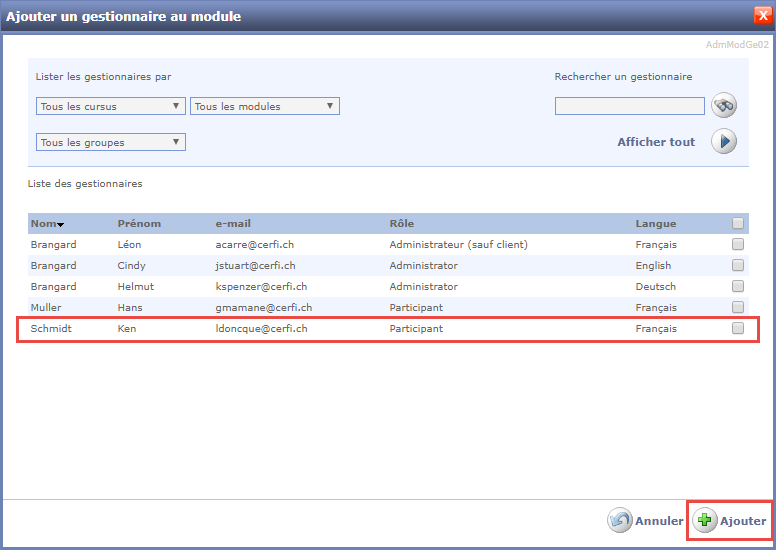Image resolution: width=776 pixels, height=550 pixels.
Task: Click the binoculars search icon
Action: click(x=724, y=105)
